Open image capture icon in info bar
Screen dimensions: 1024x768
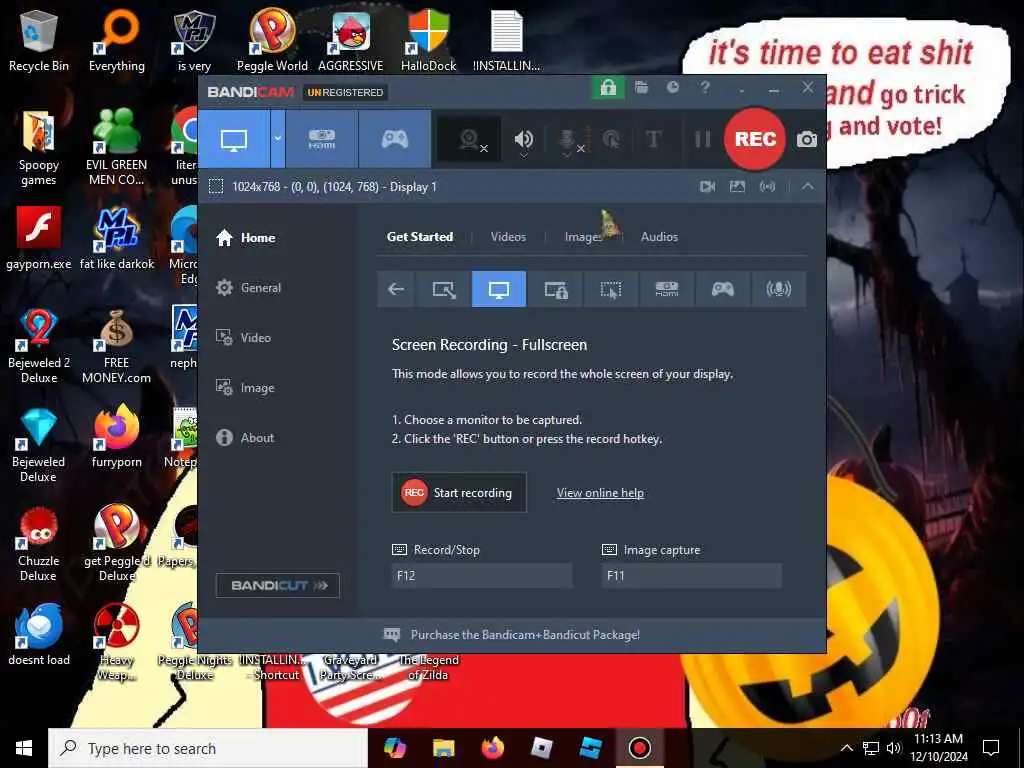coord(737,187)
